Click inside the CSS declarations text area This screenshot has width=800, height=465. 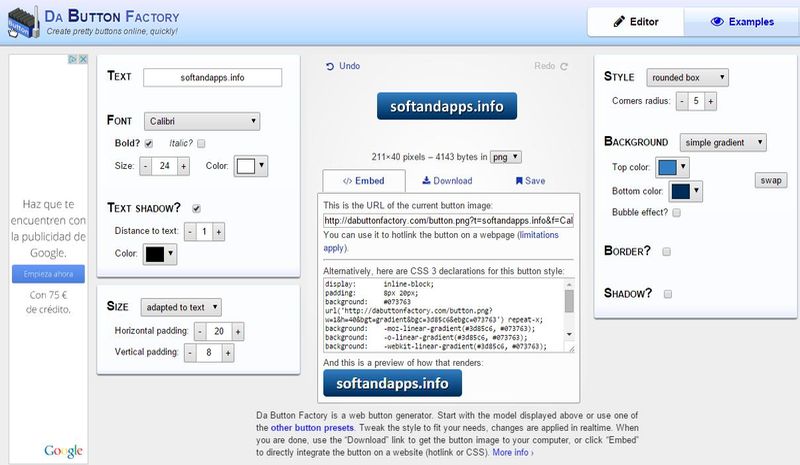click(x=444, y=315)
